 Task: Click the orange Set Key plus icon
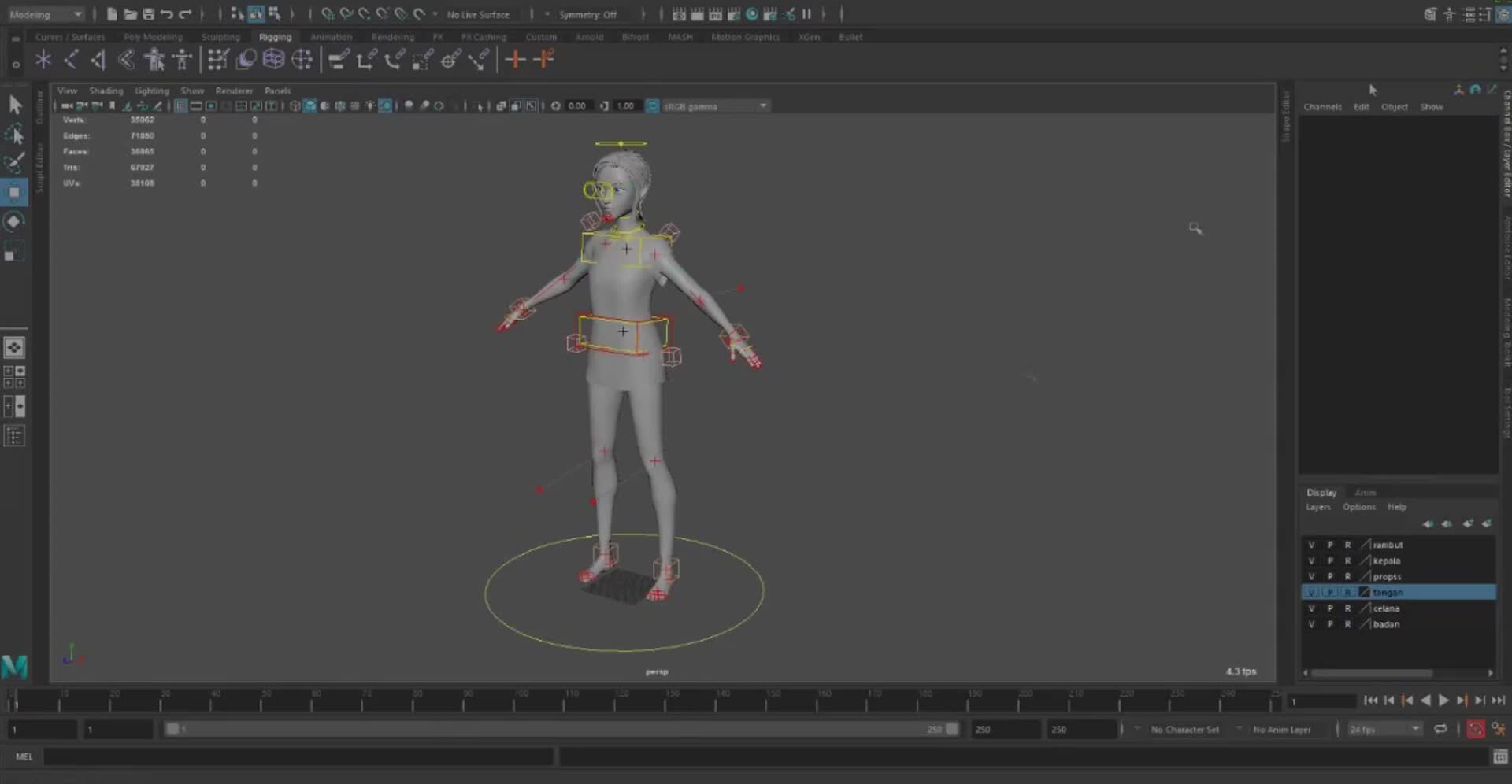(515, 59)
